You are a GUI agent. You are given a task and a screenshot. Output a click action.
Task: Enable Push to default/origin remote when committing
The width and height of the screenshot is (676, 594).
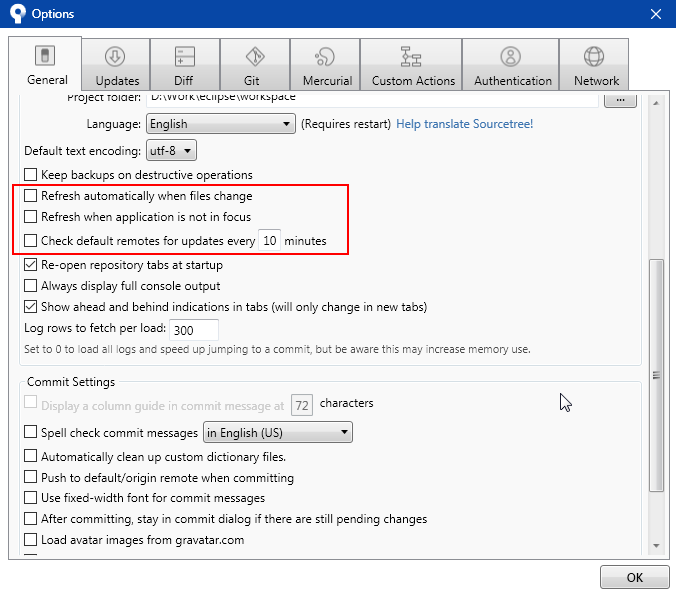(30, 477)
